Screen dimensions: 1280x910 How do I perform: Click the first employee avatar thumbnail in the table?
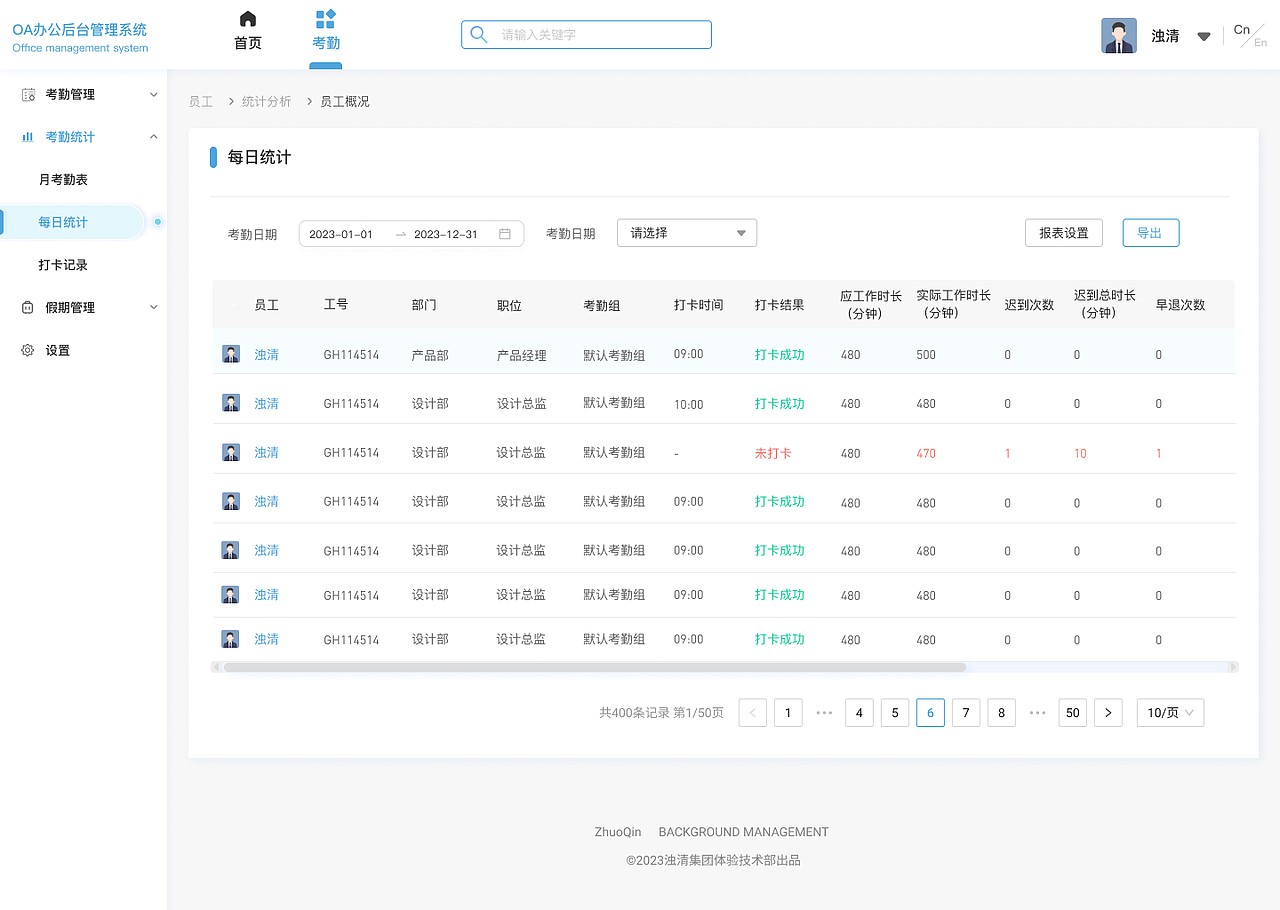(230, 353)
